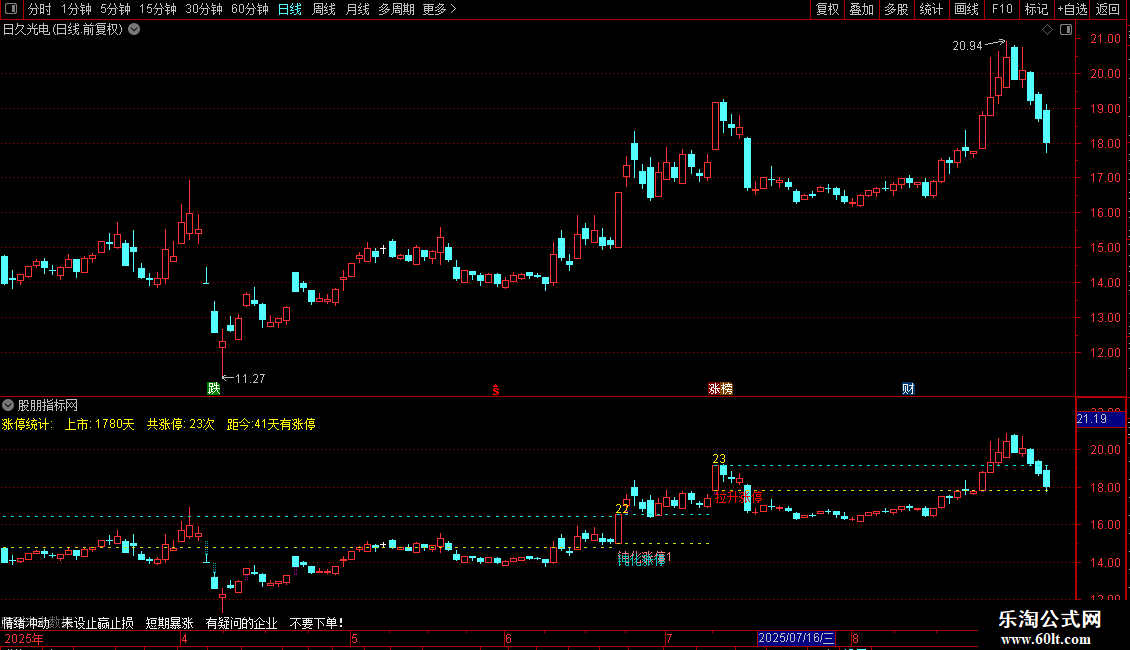Viewport: 1130px width, 650px height.
Task: Click the 20.94 high price label
Action: (967, 45)
